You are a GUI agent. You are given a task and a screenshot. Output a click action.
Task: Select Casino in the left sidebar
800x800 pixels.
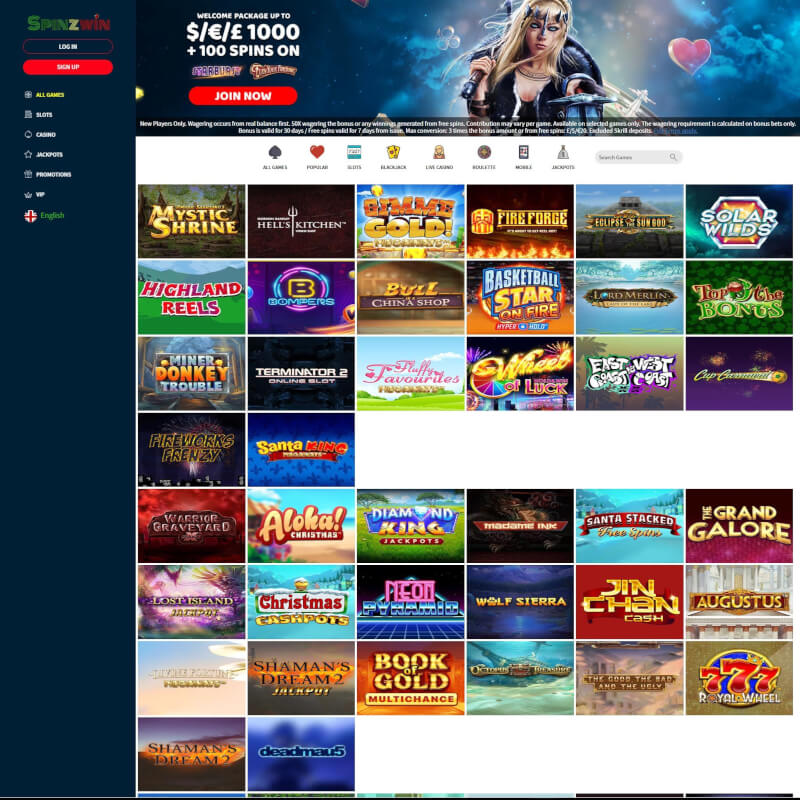coord(45,134)
